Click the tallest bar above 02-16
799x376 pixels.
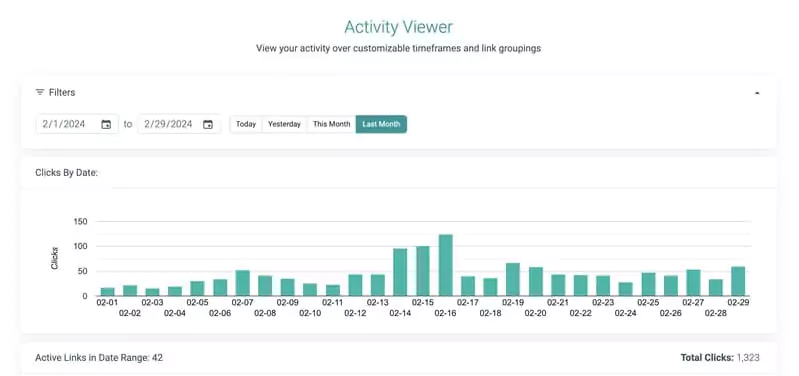[445, 265]
